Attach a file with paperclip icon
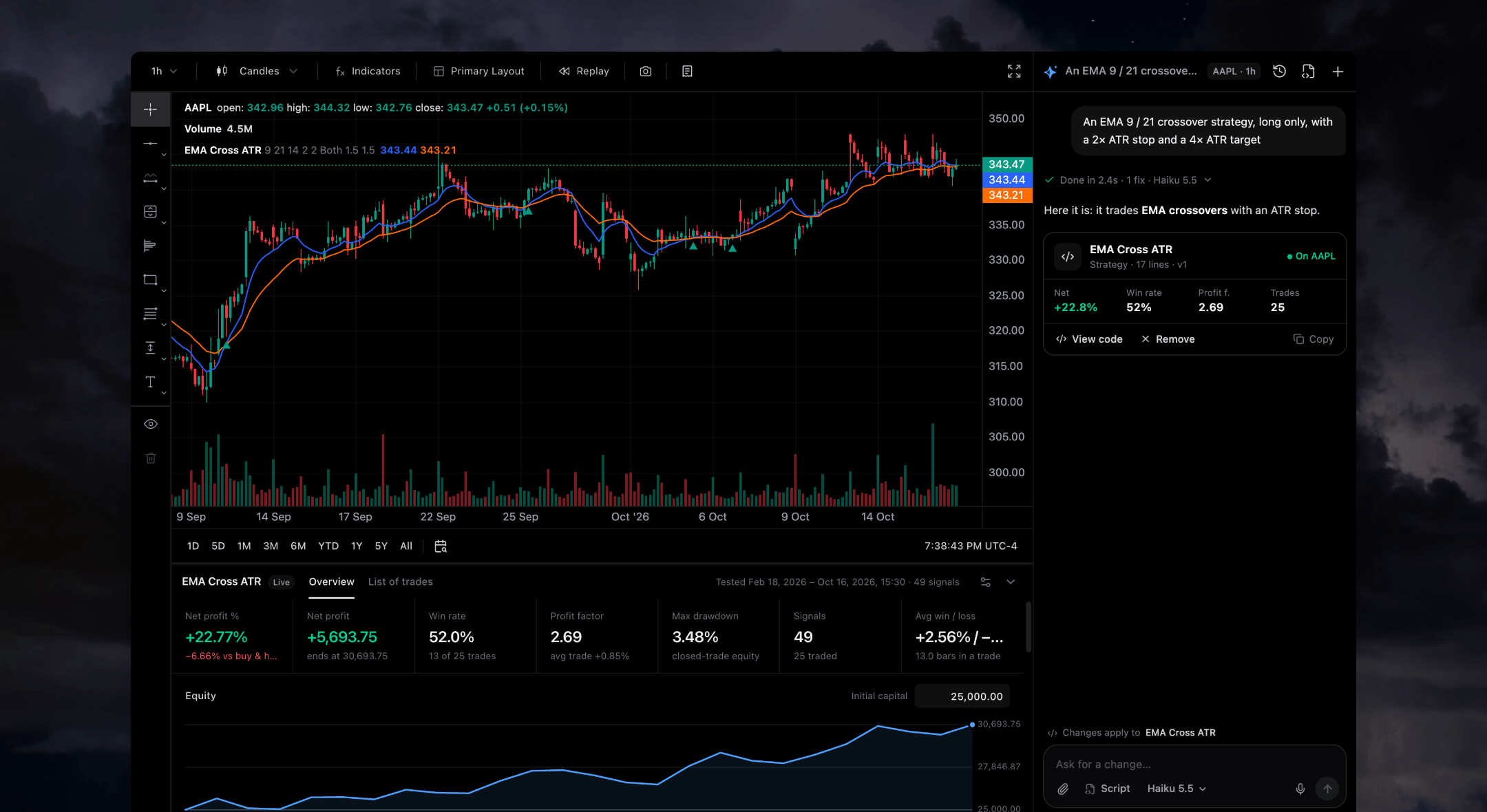Screen dimensions: 1487x812 point(1063,789)
